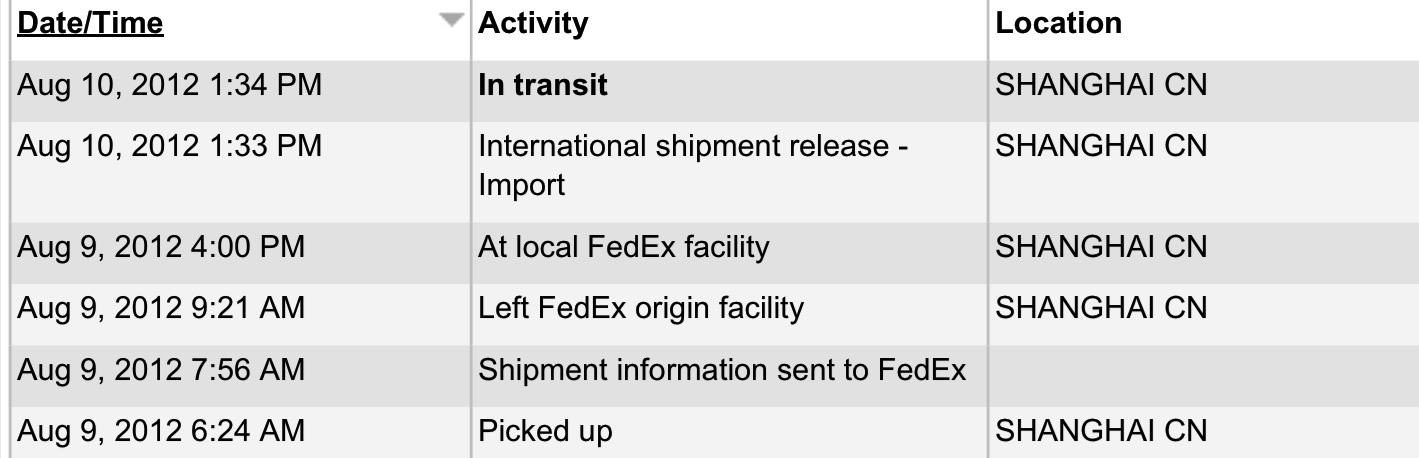1419x458 pixels.
Task: Sort by the Date/Time column header
Action: pos(90,23)
